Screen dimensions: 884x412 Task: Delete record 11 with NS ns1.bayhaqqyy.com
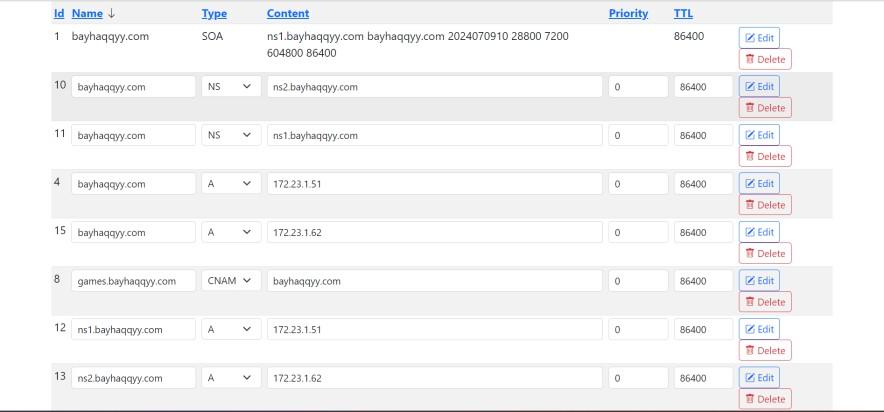[x=765, y=156]
